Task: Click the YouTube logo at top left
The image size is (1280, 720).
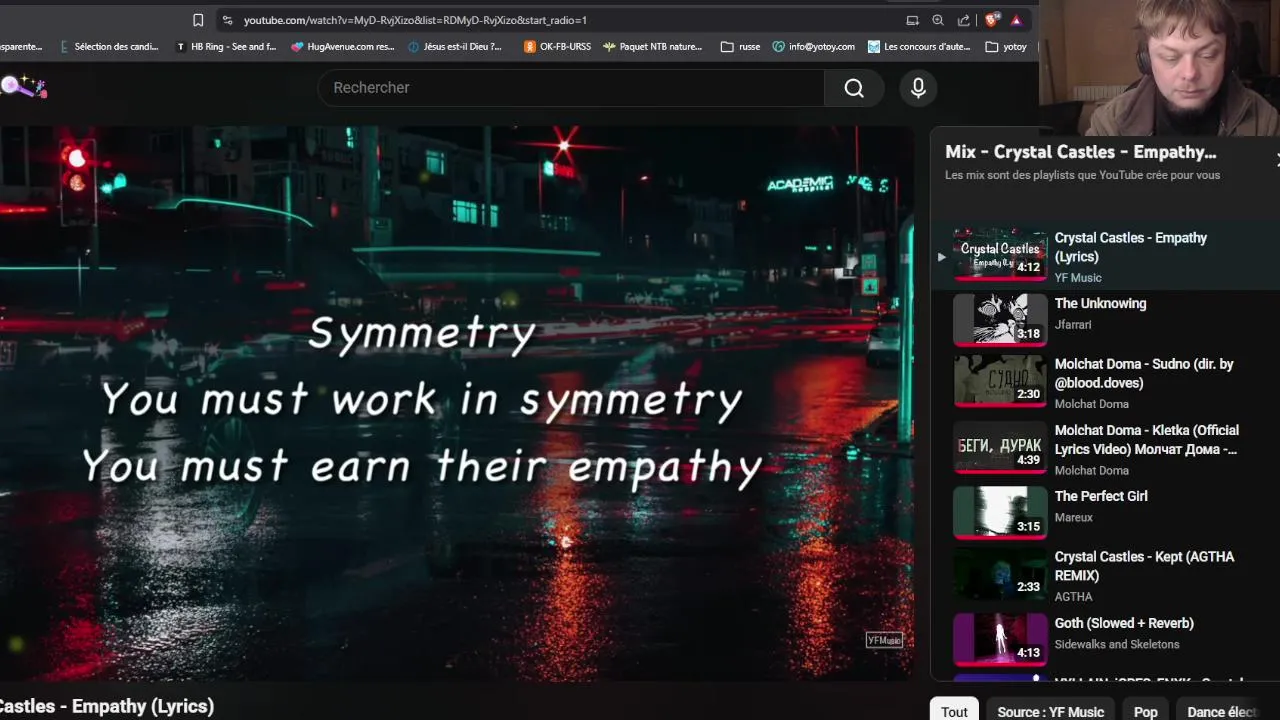Action: (x=23, y=87)
